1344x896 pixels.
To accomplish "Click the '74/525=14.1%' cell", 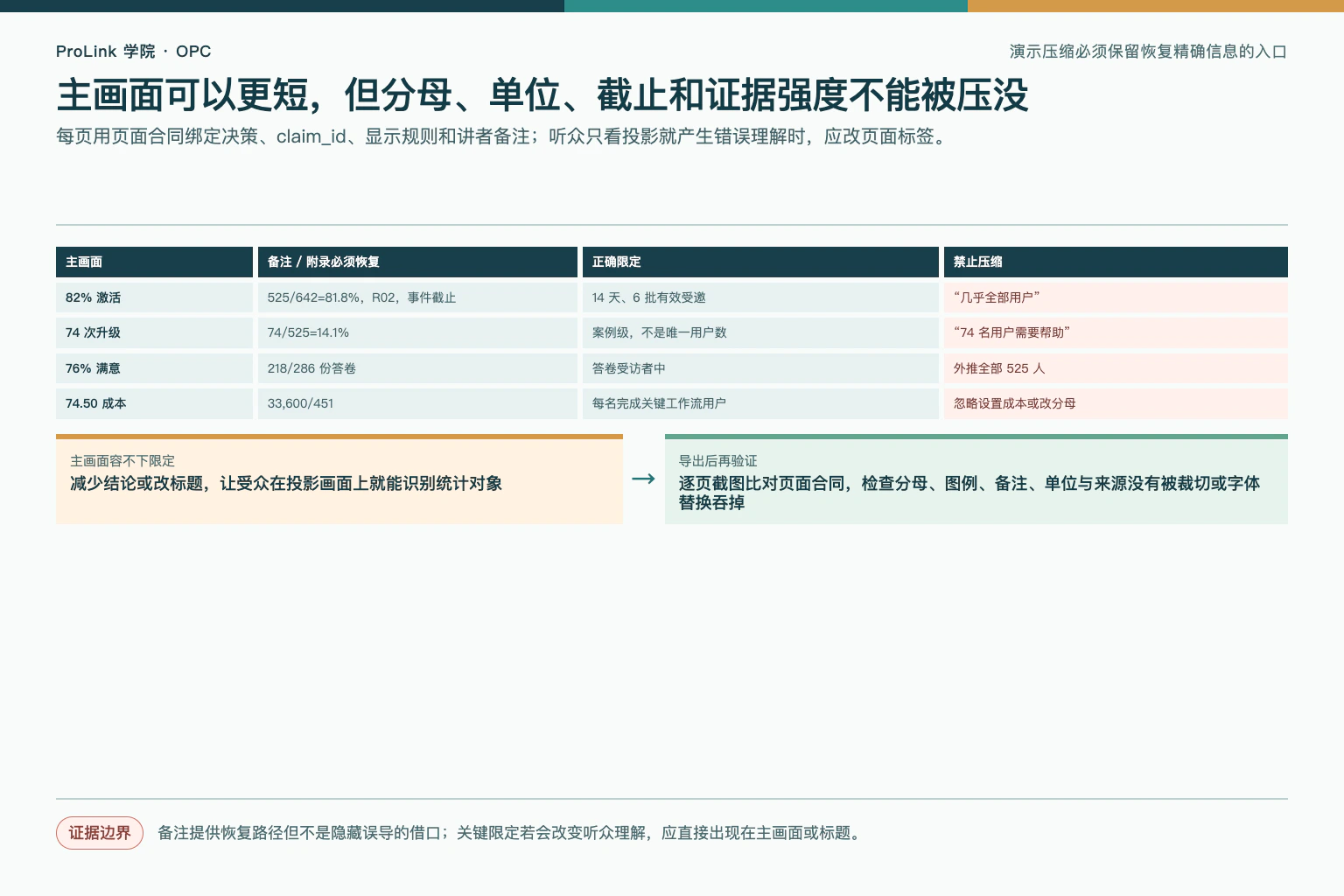I will [x=417, y=332].
